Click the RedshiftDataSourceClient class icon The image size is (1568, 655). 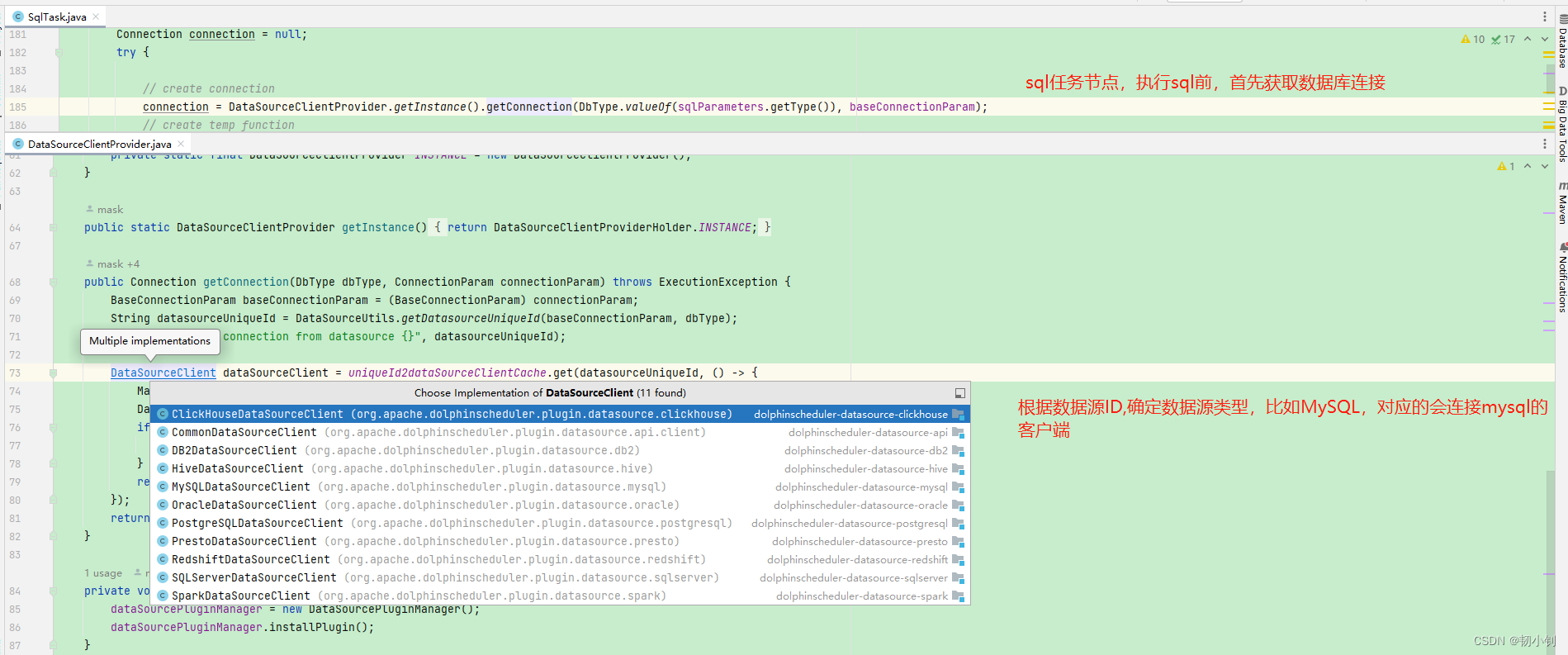[163, 559]
